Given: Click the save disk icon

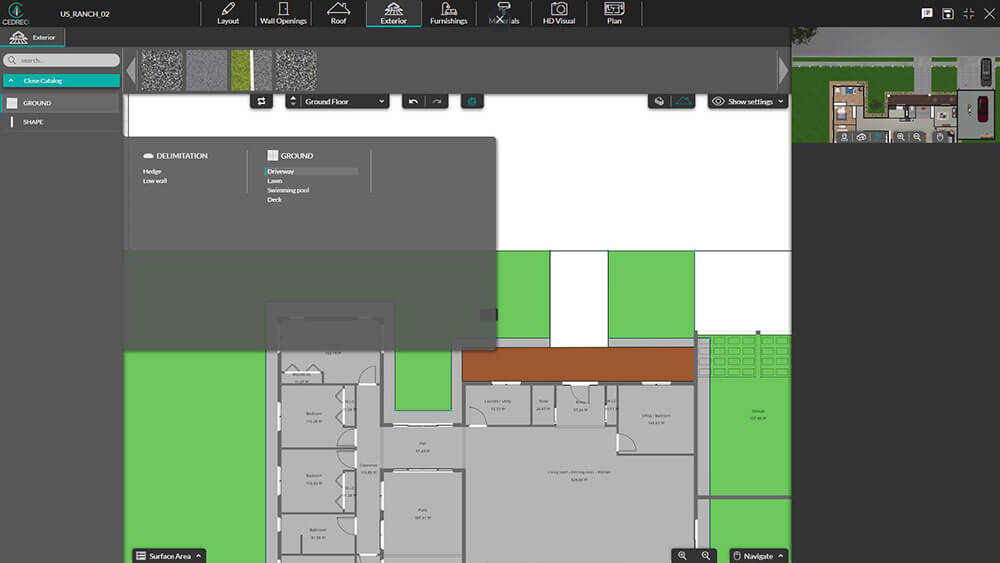Looking at the screenshot, I should point(947,13).
